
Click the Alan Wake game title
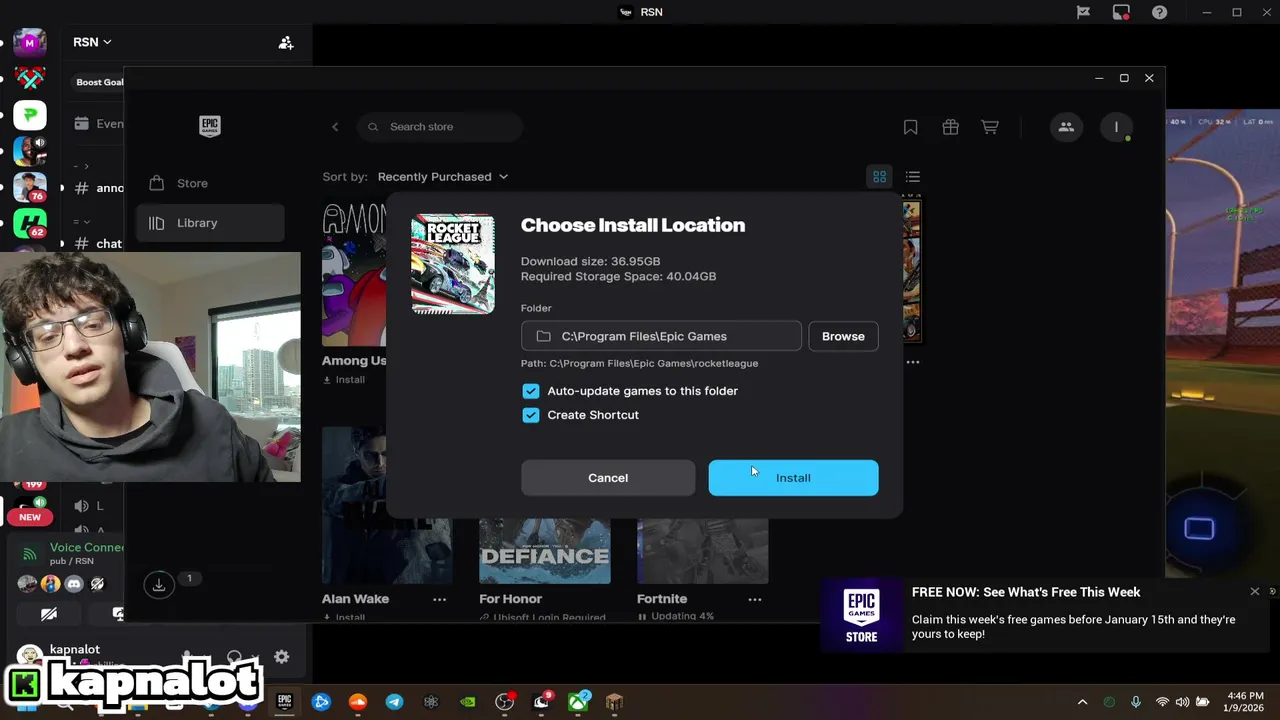(355, 599)
